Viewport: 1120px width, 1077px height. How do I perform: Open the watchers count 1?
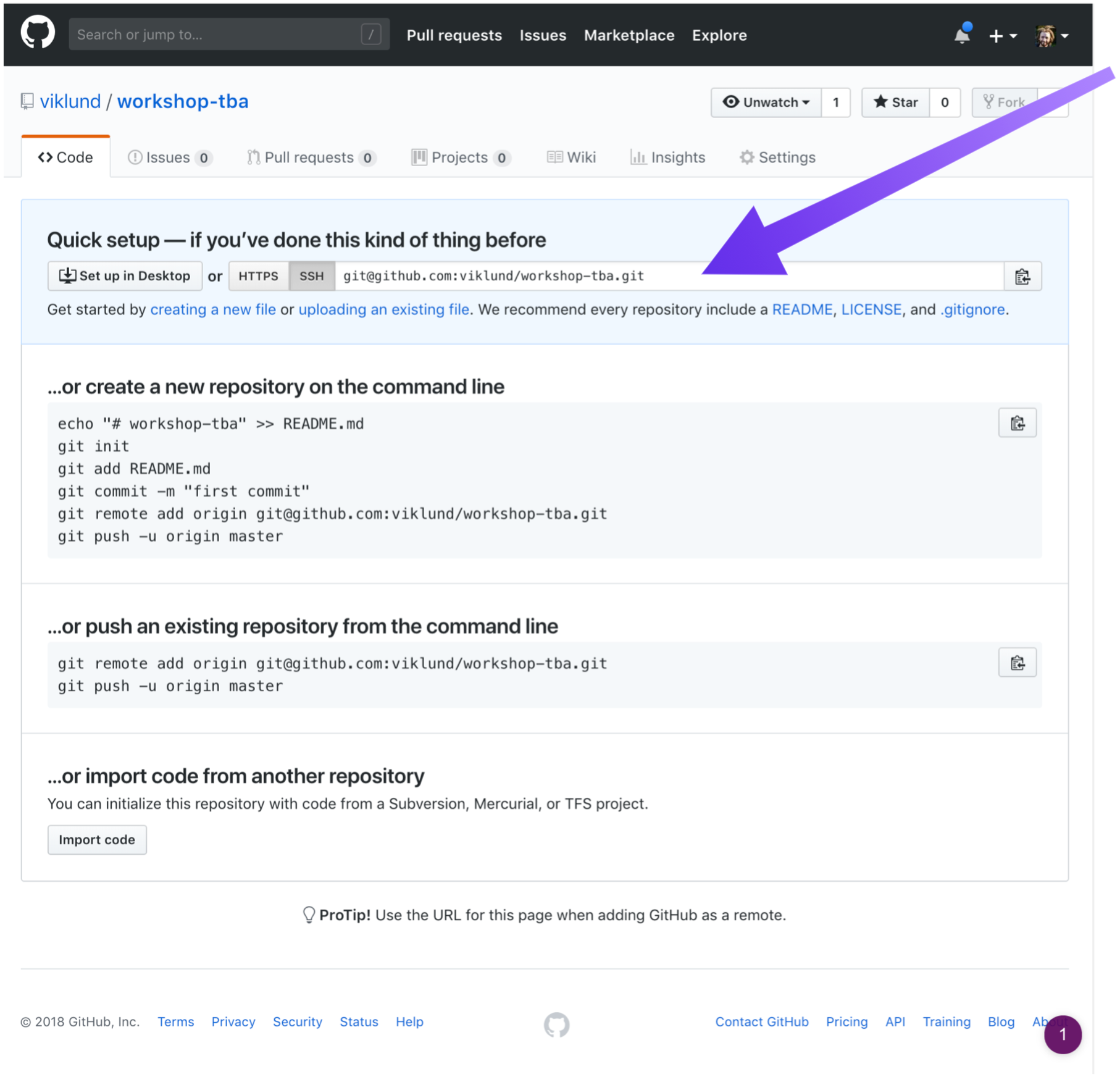(836, 102)
